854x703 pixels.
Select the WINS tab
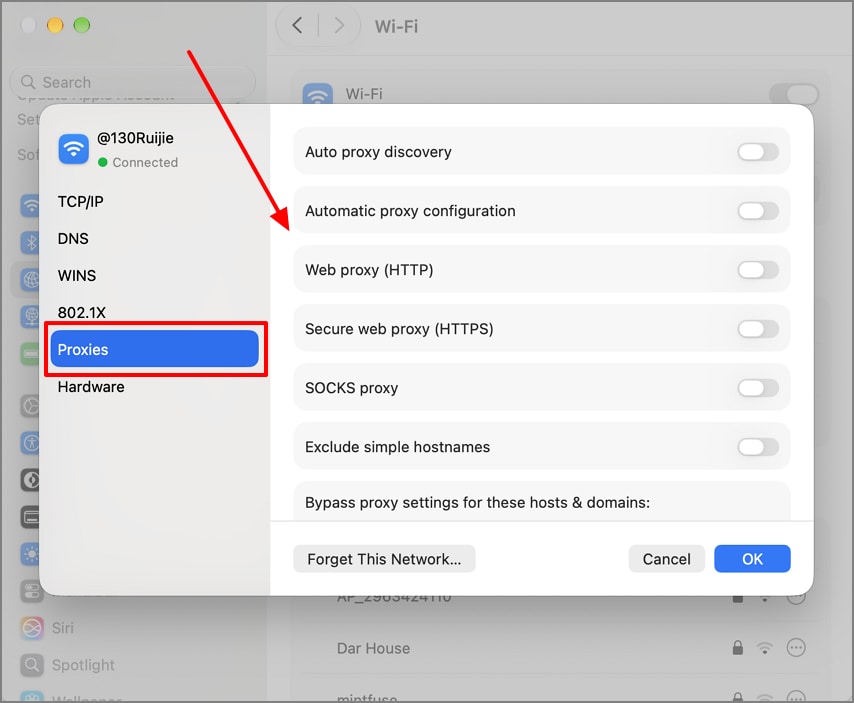click(x=155, y=276)
